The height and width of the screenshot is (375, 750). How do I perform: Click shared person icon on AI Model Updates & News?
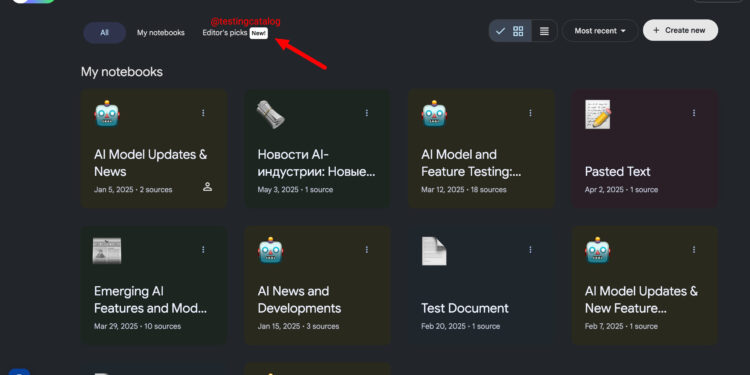pyautogui.click(x=208, y=187)
